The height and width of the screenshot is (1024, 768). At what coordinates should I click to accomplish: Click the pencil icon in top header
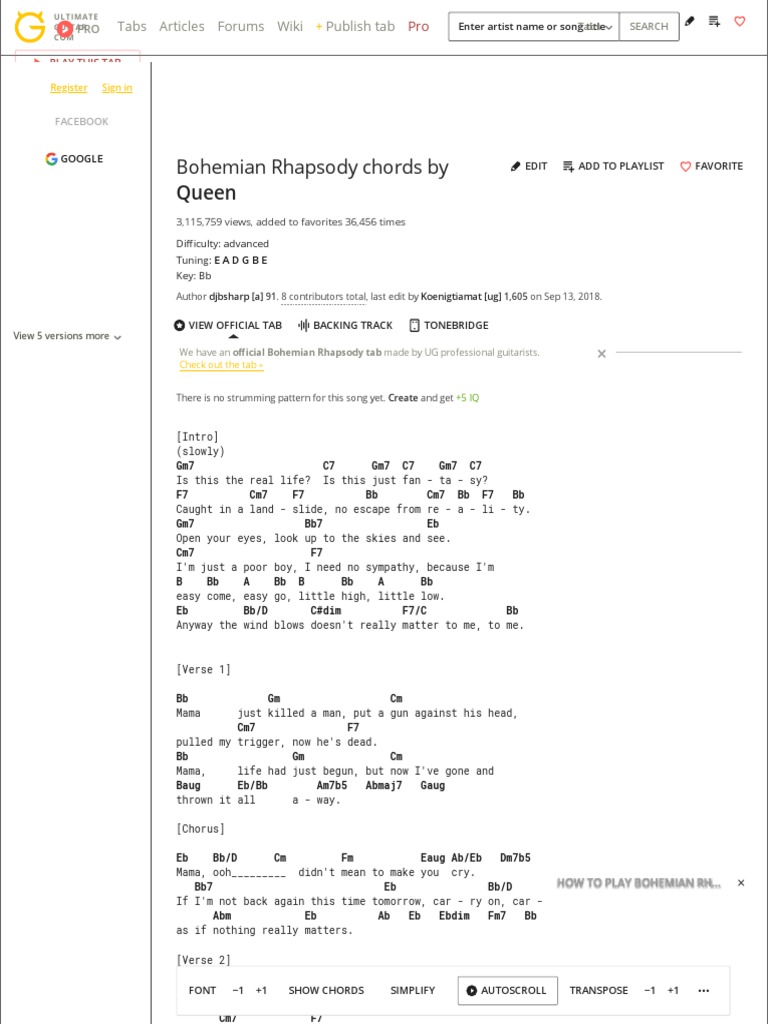(x=689, y=21)
